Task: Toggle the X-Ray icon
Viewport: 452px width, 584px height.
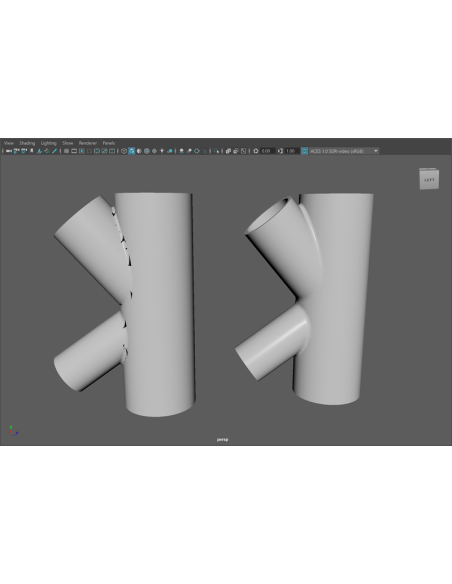Action: [228, 151]
